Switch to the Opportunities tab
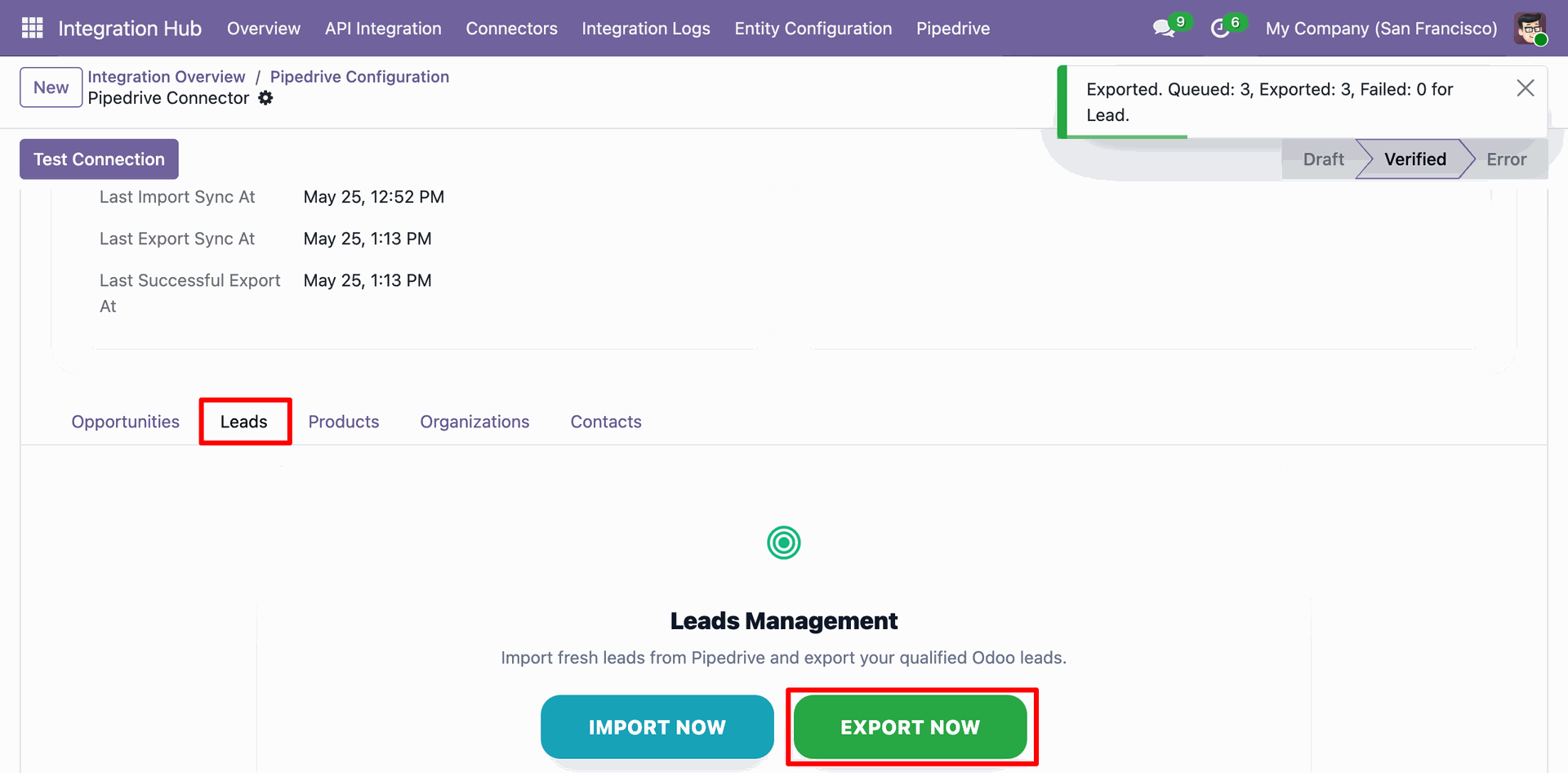The height and width of the screenshot is (773, 1568). [x=125, y=422]
